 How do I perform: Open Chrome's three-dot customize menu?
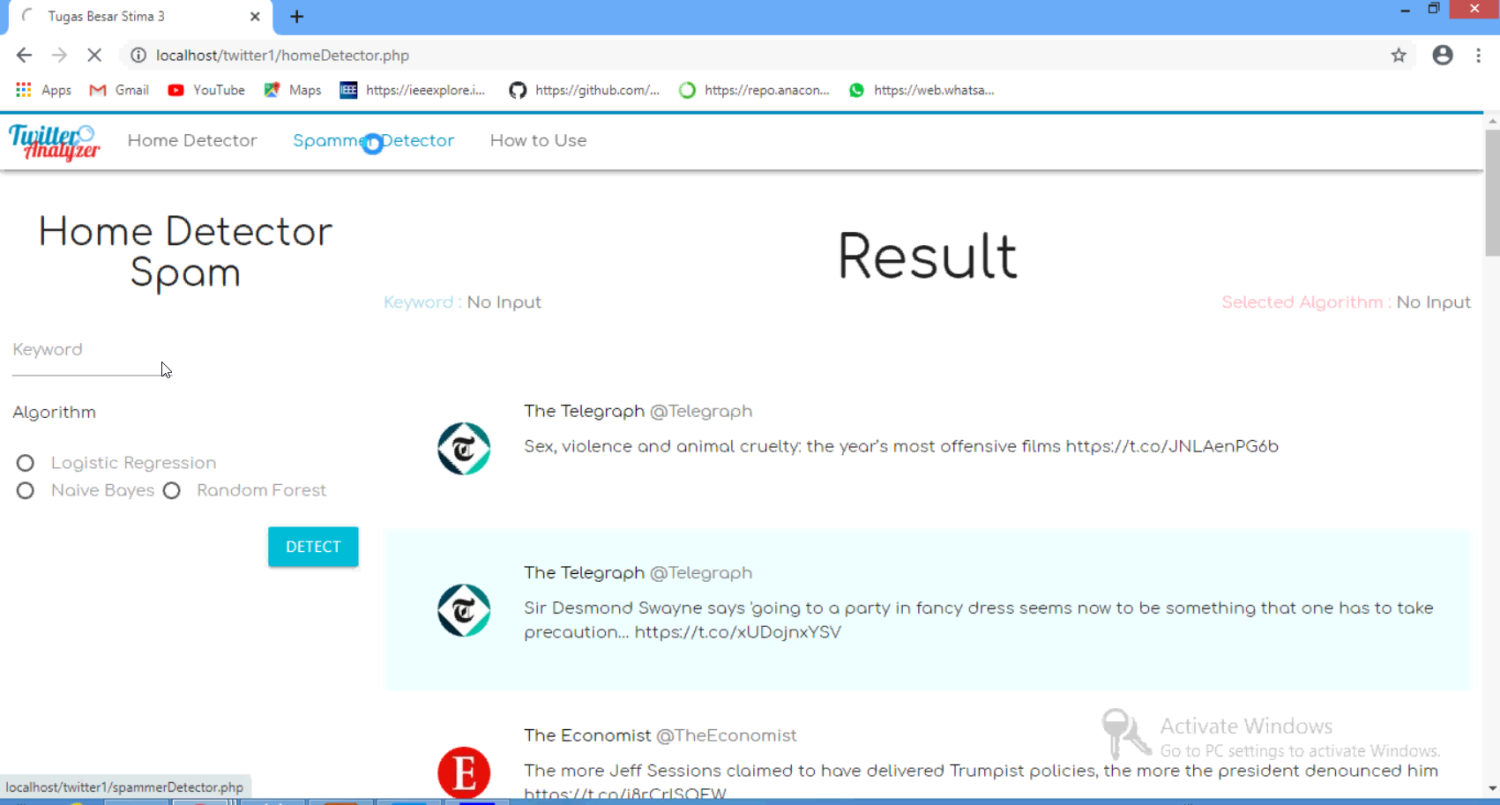(x=1479, y=55)
